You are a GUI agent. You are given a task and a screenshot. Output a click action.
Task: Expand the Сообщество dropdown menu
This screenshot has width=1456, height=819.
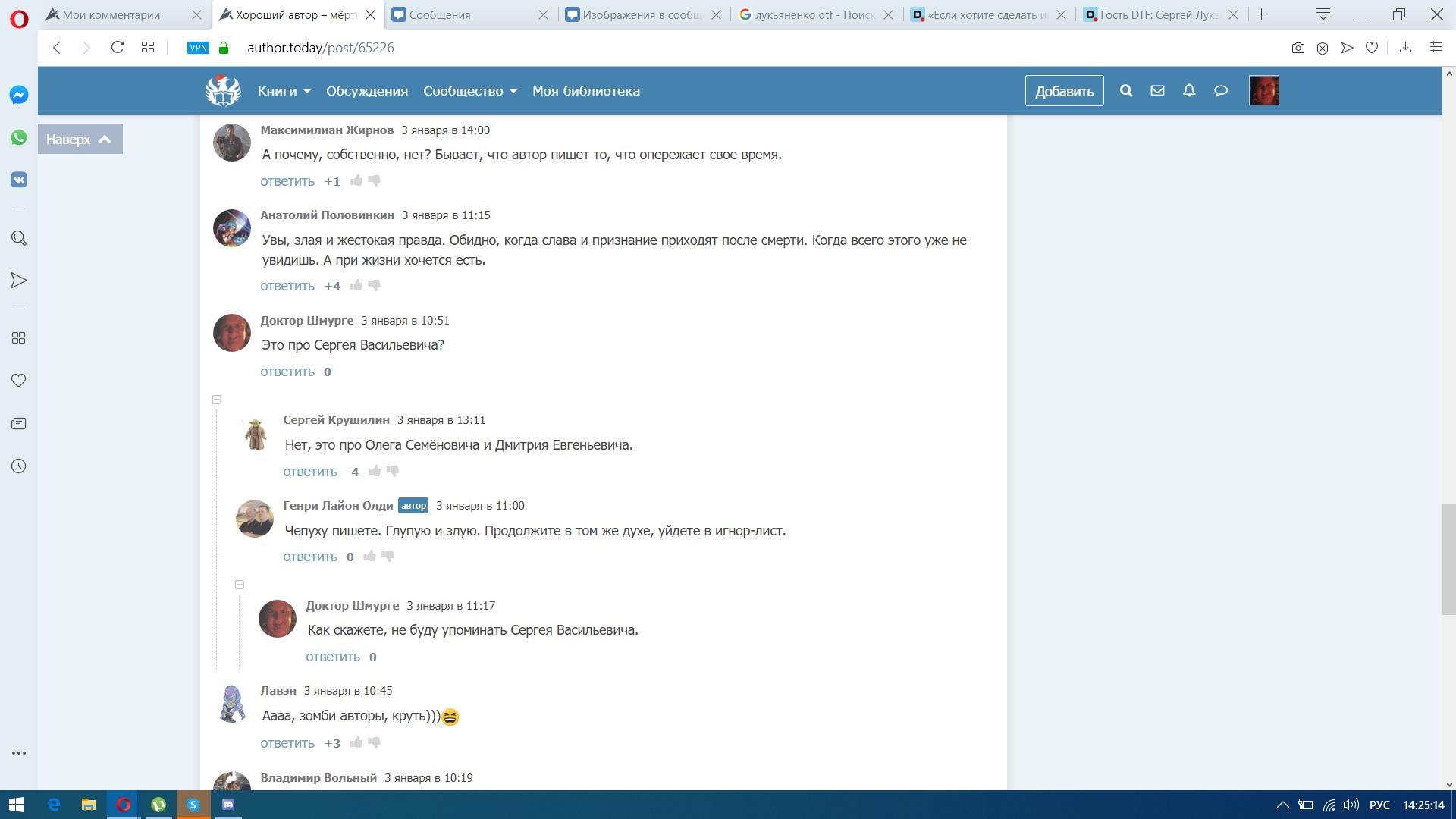tap(469, 91)
